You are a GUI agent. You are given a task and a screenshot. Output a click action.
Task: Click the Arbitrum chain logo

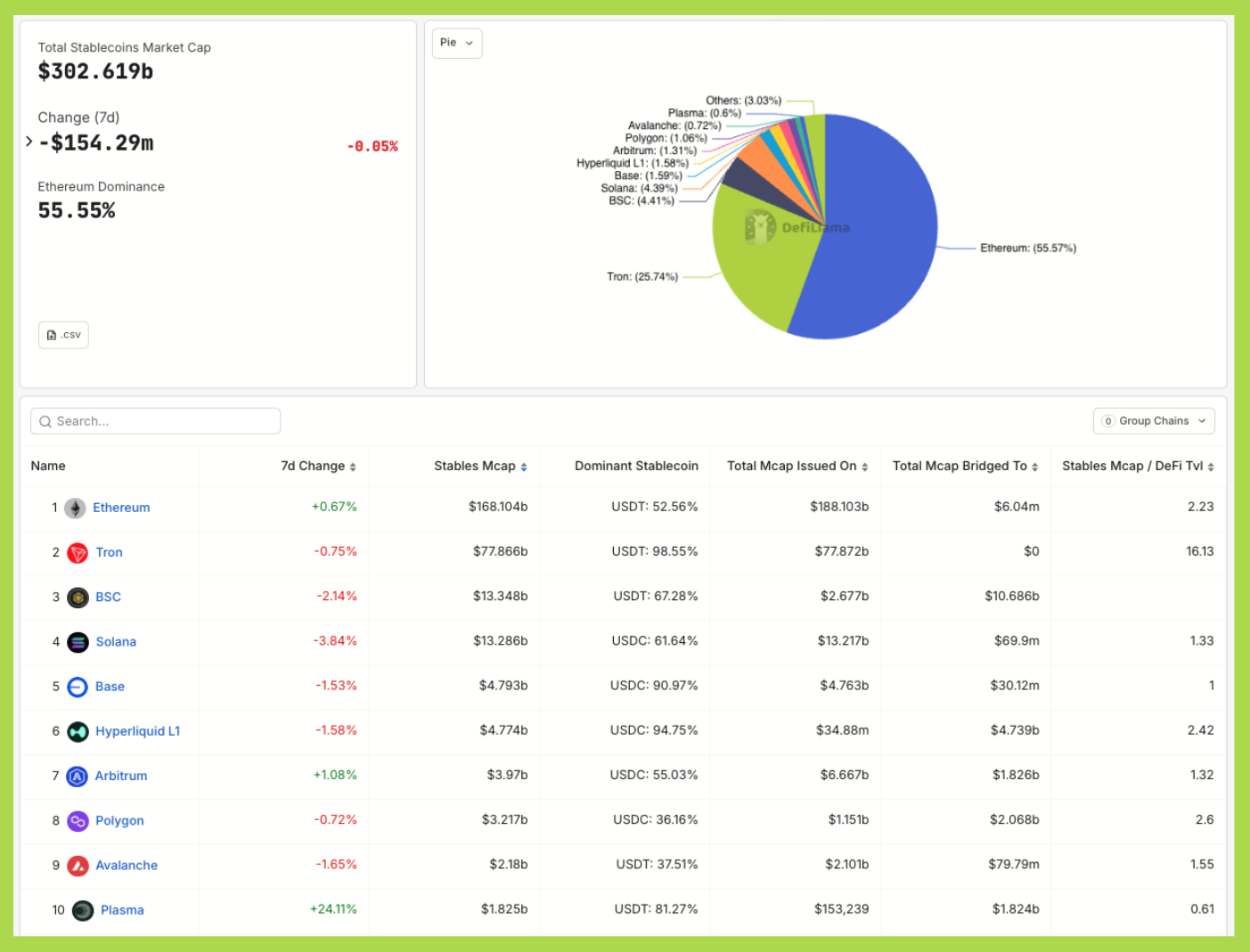click(x=78, y=776)
